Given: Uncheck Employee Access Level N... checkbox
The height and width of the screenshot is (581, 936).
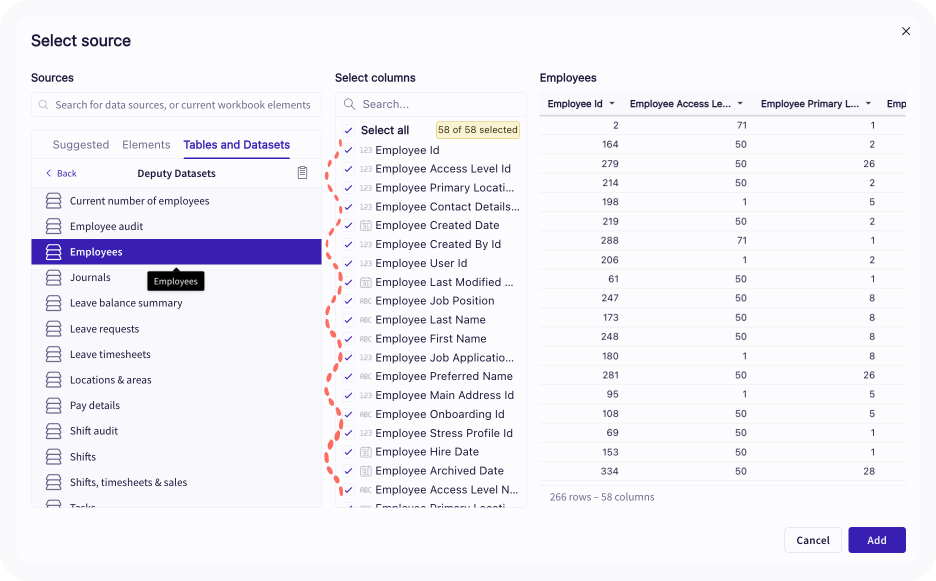Looking at the screenshot, I should click(349, 490).
